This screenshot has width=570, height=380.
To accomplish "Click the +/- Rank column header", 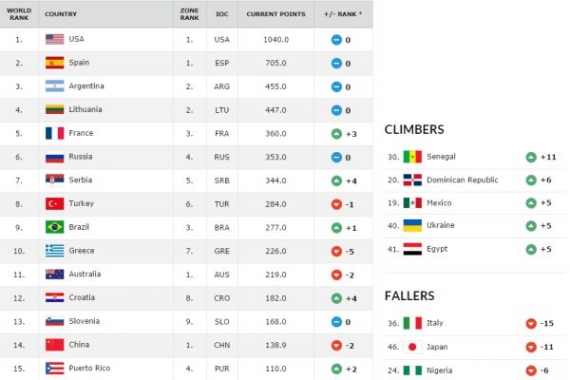I will [x=343, y=14].
